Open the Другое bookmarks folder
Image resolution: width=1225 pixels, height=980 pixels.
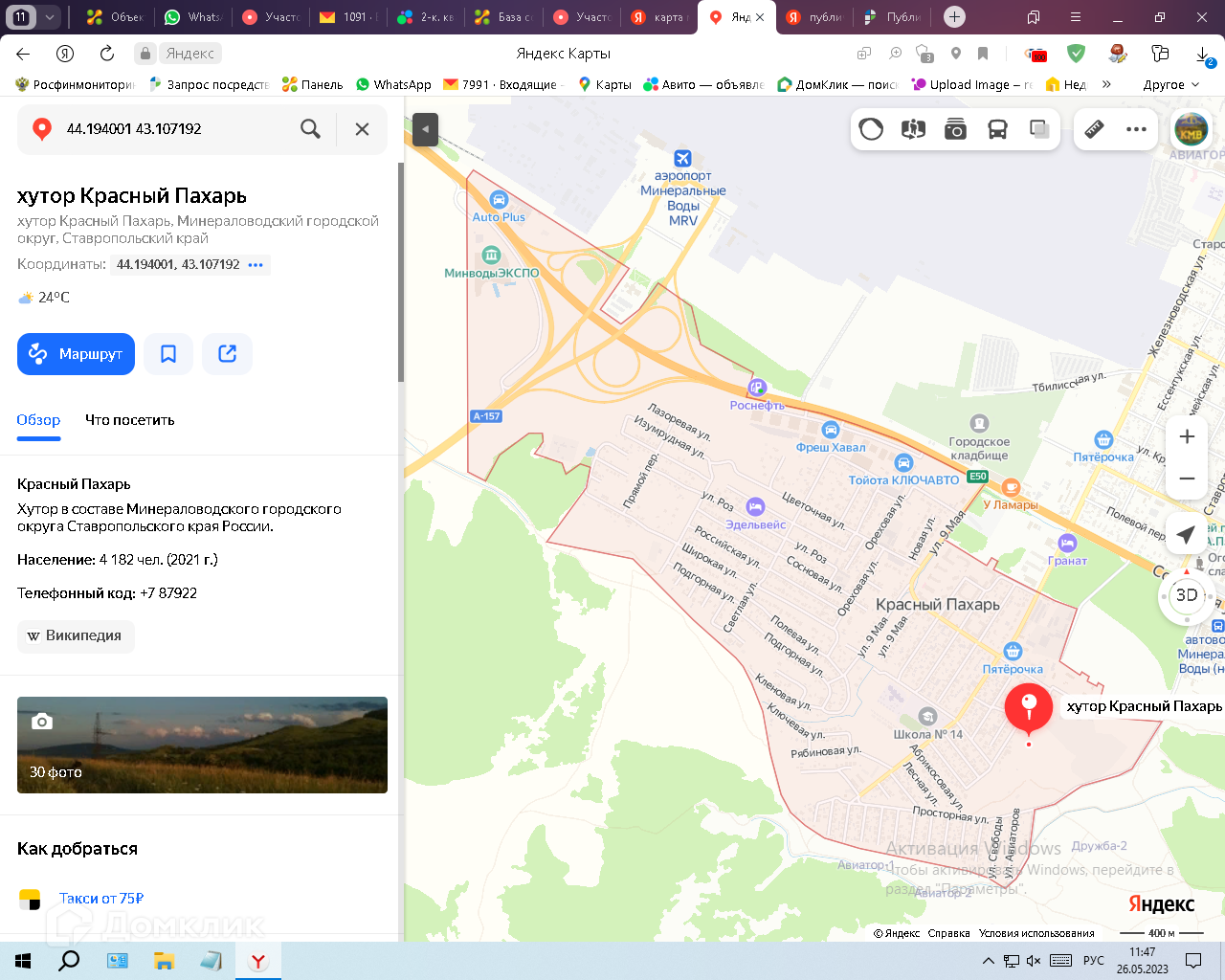pyautogui.click(x=1170, y=84)
